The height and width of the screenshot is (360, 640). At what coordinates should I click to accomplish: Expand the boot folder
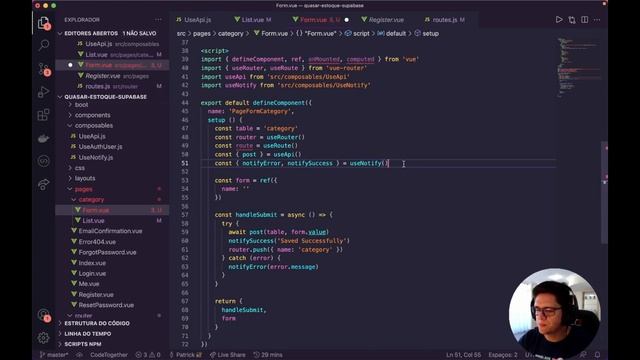coord(81,104)
